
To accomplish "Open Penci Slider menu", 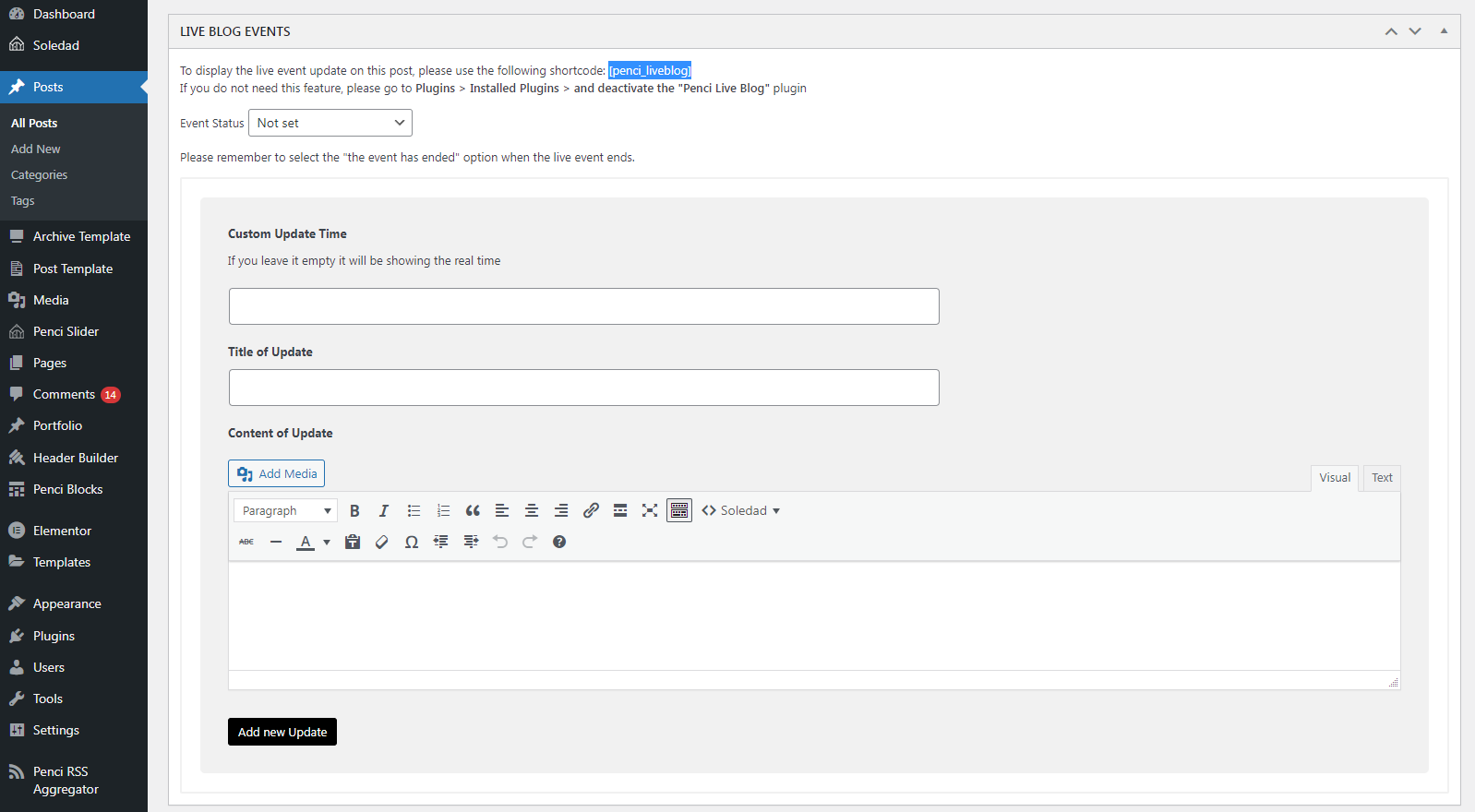I will 74,331.
